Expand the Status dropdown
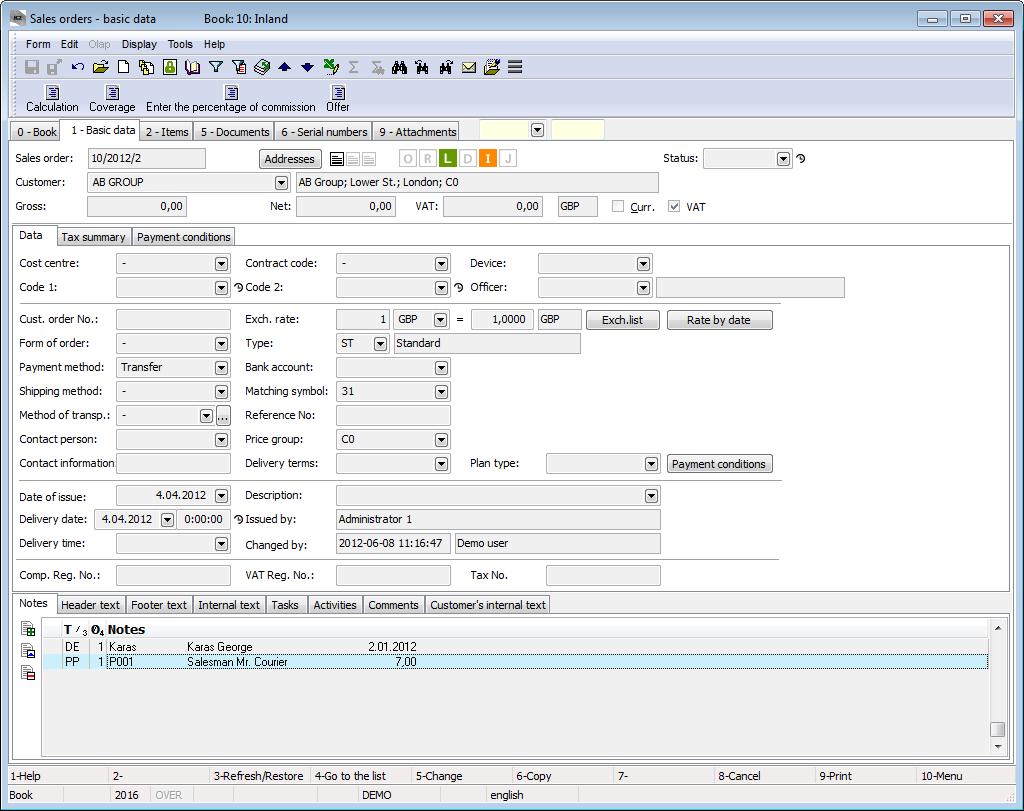The width and height of the screenshot is (1024, 811). 783,159
